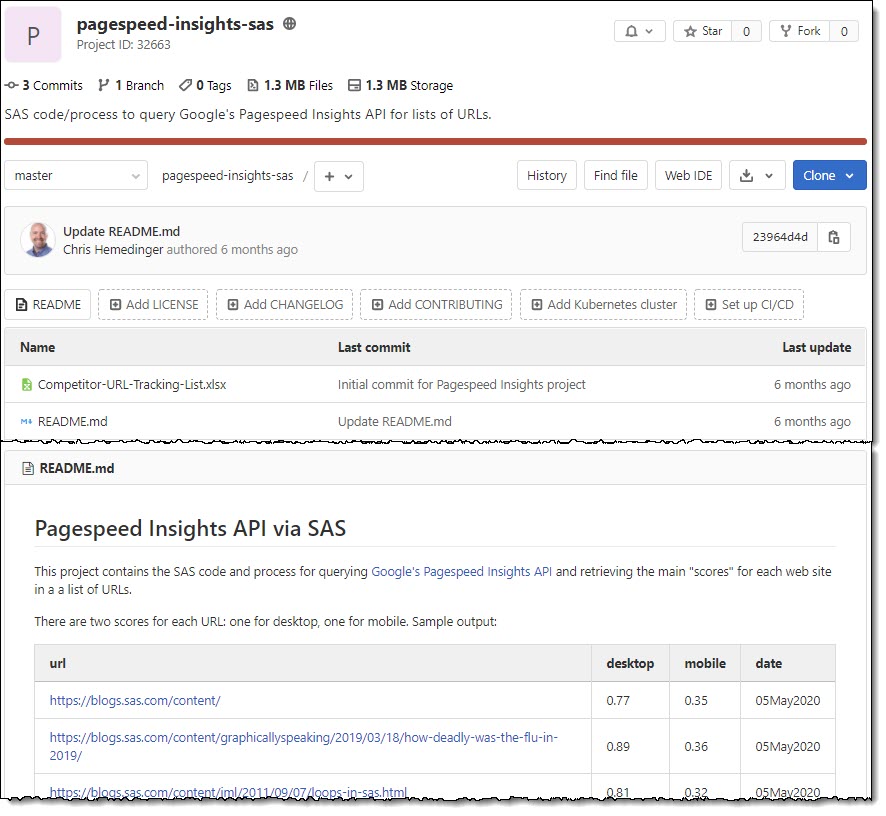
Task: Copy the commit SHA to clipboard
Action: pyautogui.click(x=833, y=237)
